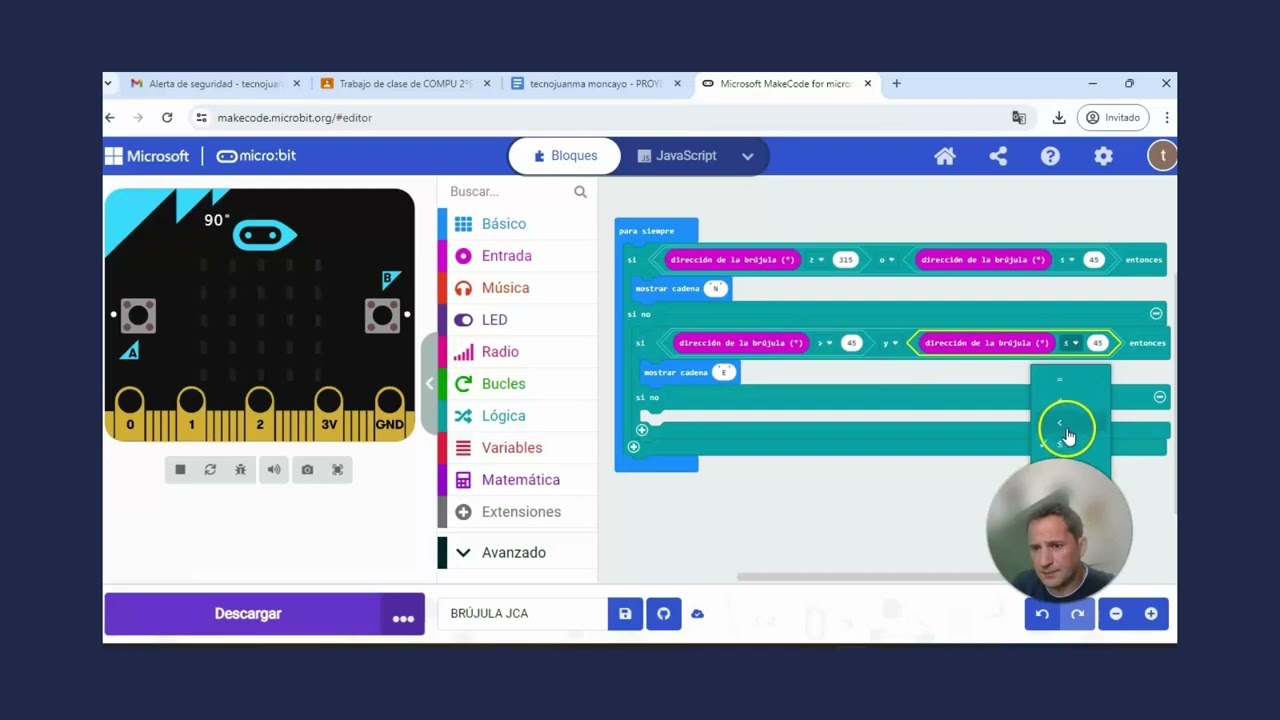Screen dimensions: 1280x720
Task: Go to the MakeCode home page
Action: click(x=945, y=156)
